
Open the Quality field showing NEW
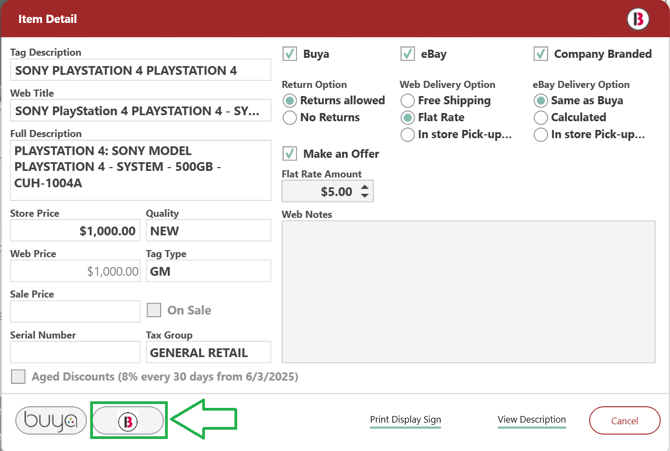pyautogui.click(x=209, y=231)
